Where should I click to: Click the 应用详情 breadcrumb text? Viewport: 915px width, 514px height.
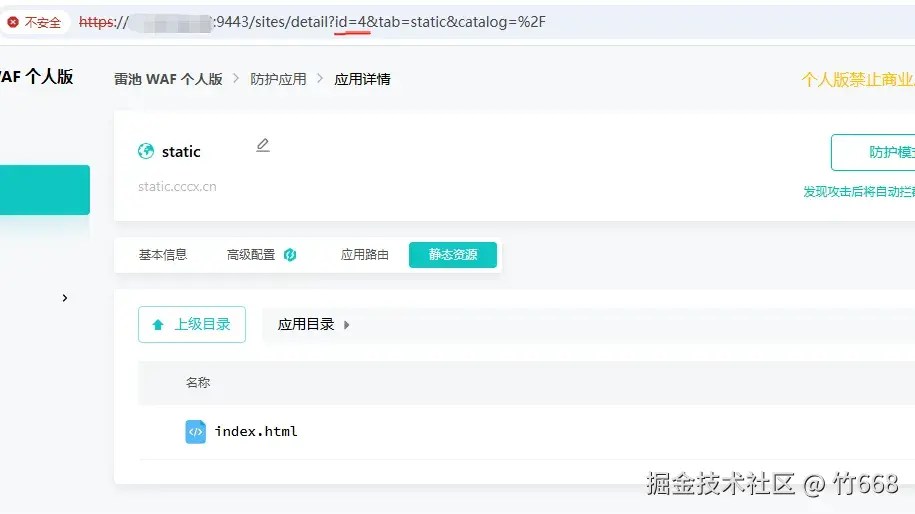tap(362, 79)
